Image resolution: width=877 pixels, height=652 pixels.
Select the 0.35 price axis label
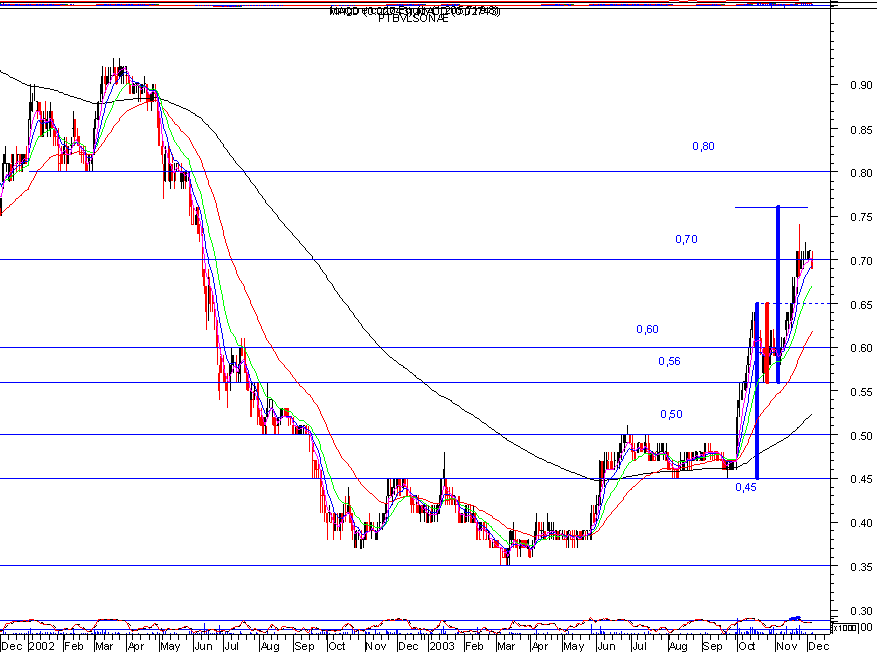(x=861, y=568)
